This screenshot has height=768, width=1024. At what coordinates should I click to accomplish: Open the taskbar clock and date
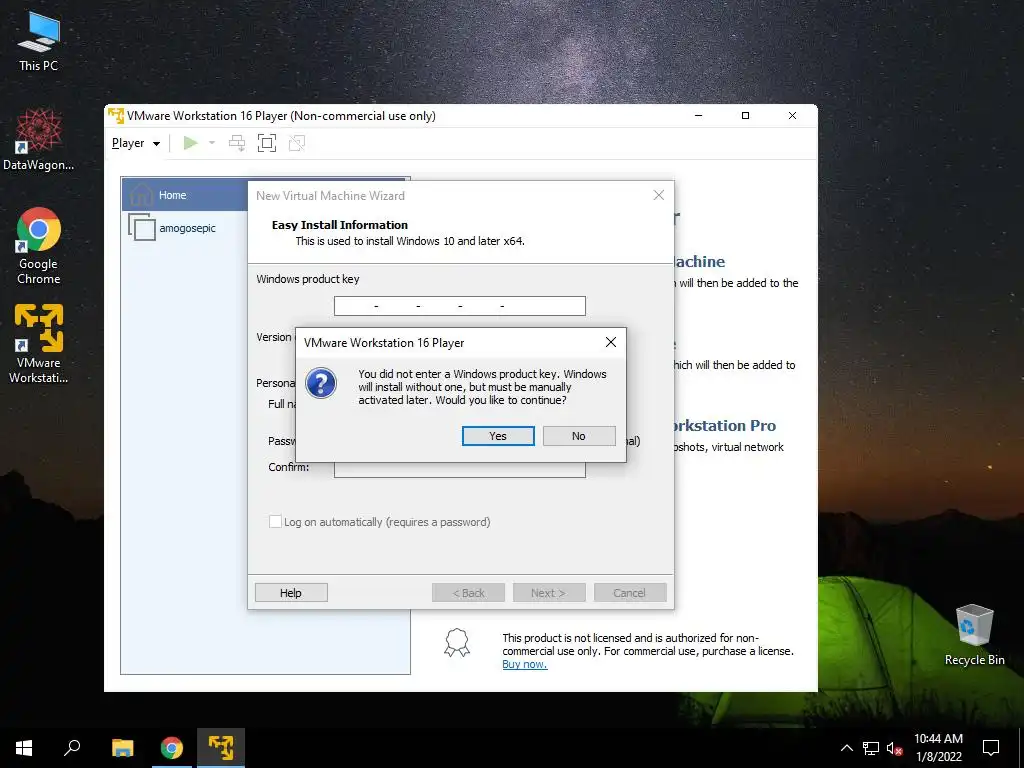tap(938, 748)
